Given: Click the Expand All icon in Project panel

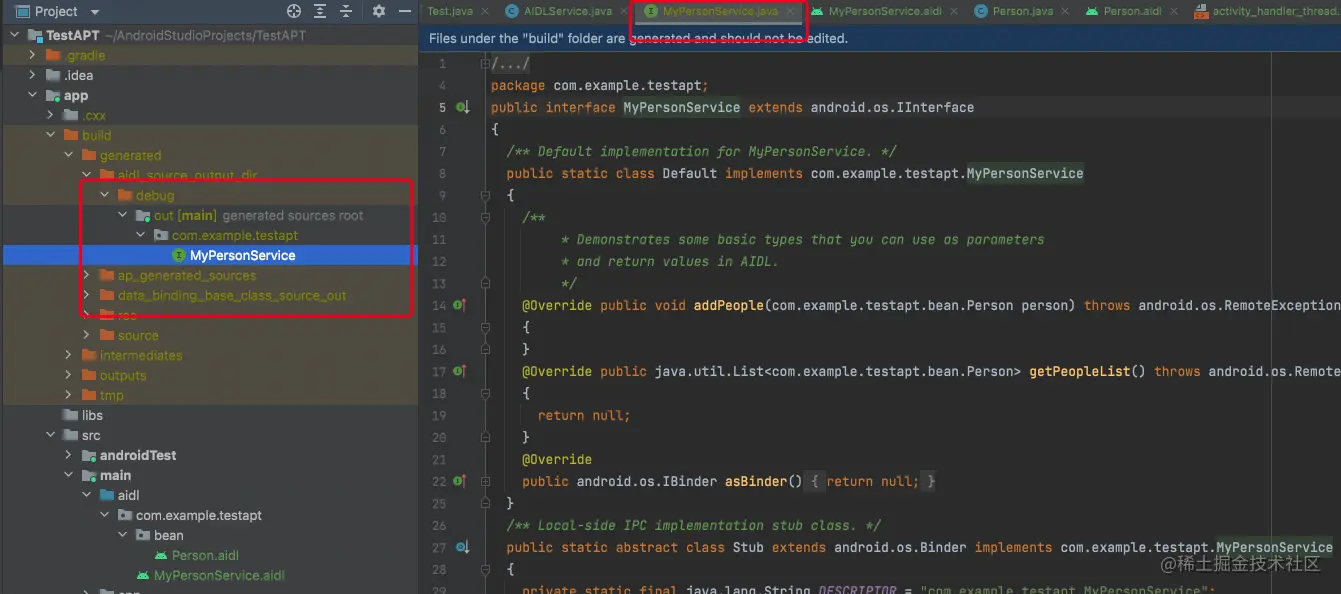Looking at the screenshot, I should tap(320, 11).
